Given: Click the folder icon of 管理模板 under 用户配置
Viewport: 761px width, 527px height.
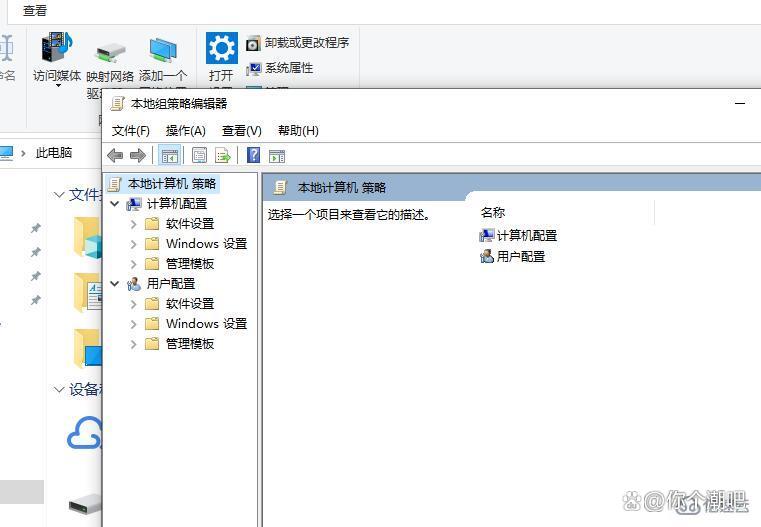Looking at the screenshot, I should (152, 344).
